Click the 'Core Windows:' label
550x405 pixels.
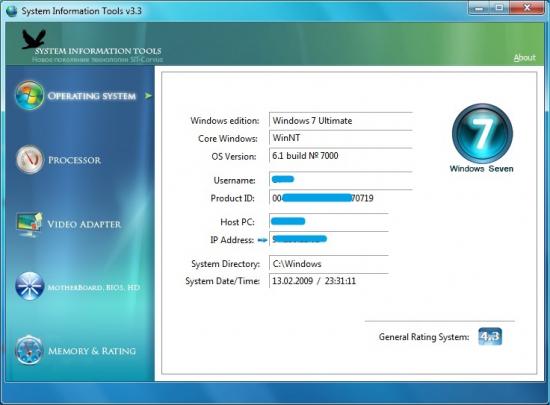point(228,139)
